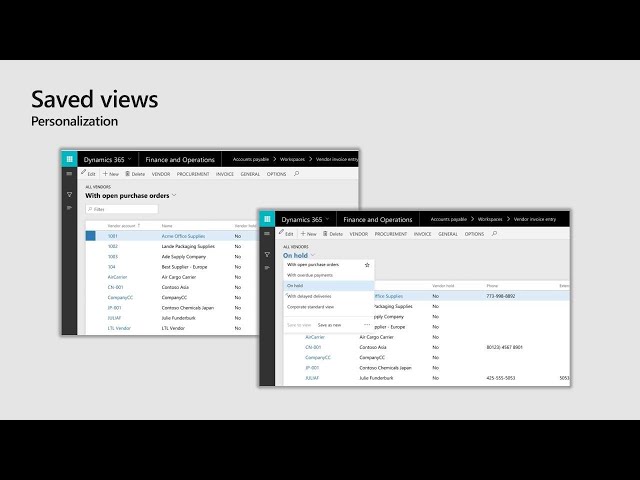Click the search magnifier in the front window action bar
The image size is (640, 480).
click(x=494, y=234)
